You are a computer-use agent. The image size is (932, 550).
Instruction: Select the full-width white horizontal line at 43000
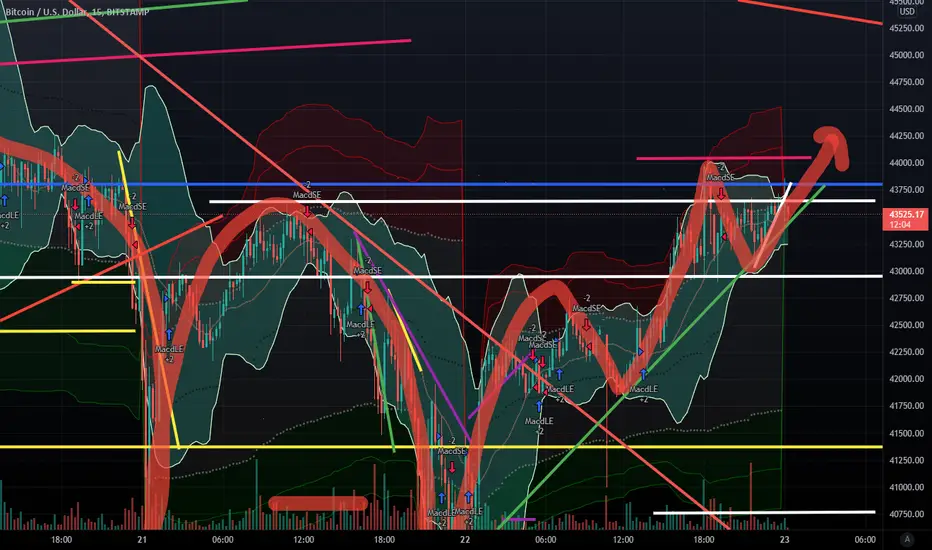tap(440, 277)
